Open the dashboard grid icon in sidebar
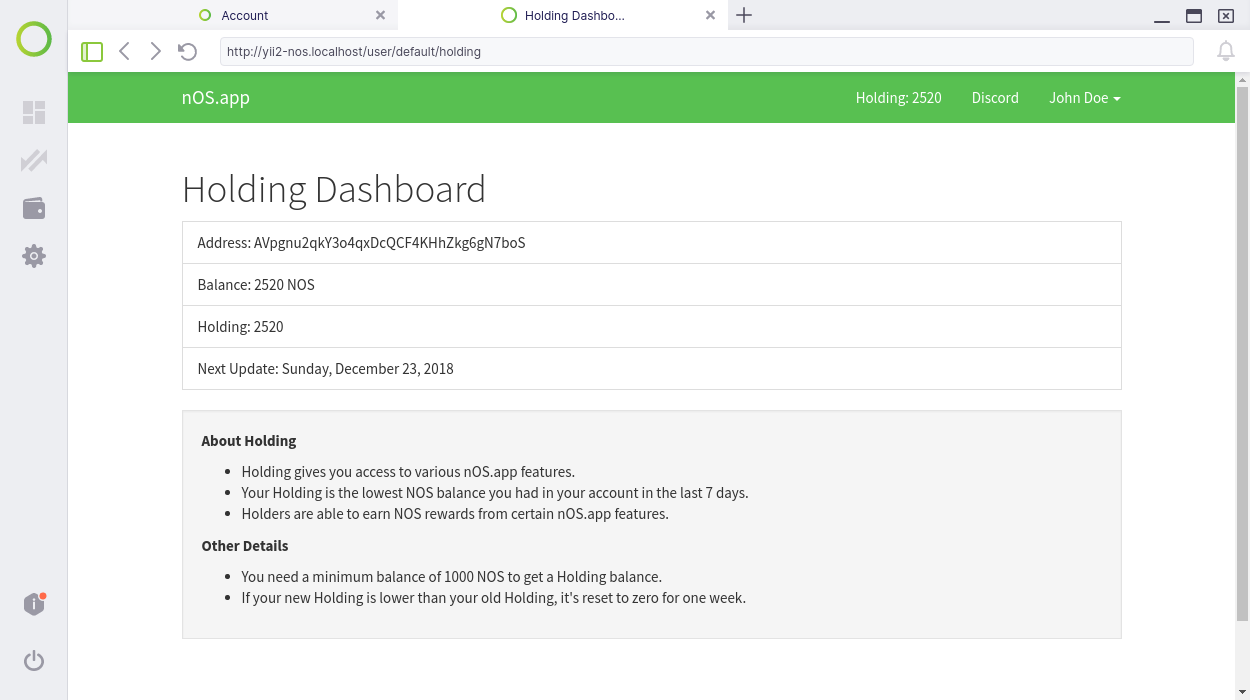This screenshot has width=1250, height=700. [34, 112]
